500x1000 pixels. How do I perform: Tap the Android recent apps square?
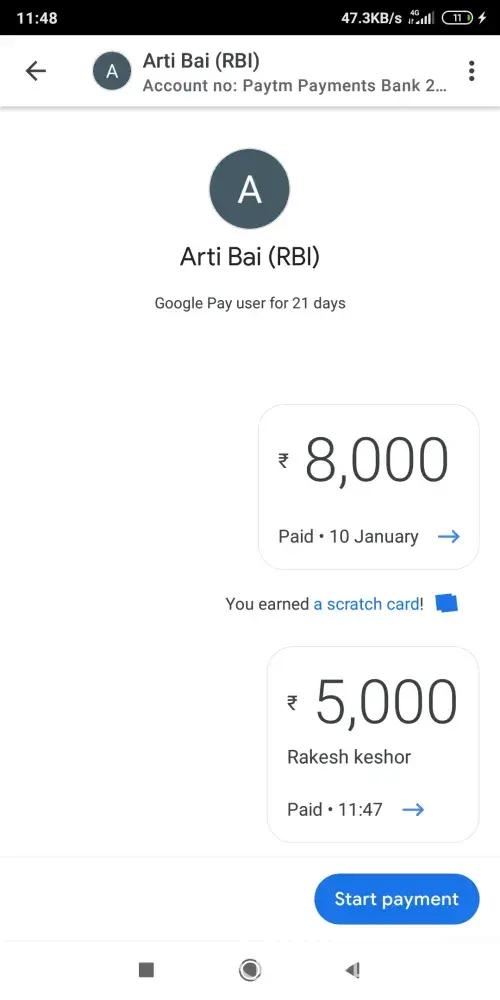coord(146,969)
